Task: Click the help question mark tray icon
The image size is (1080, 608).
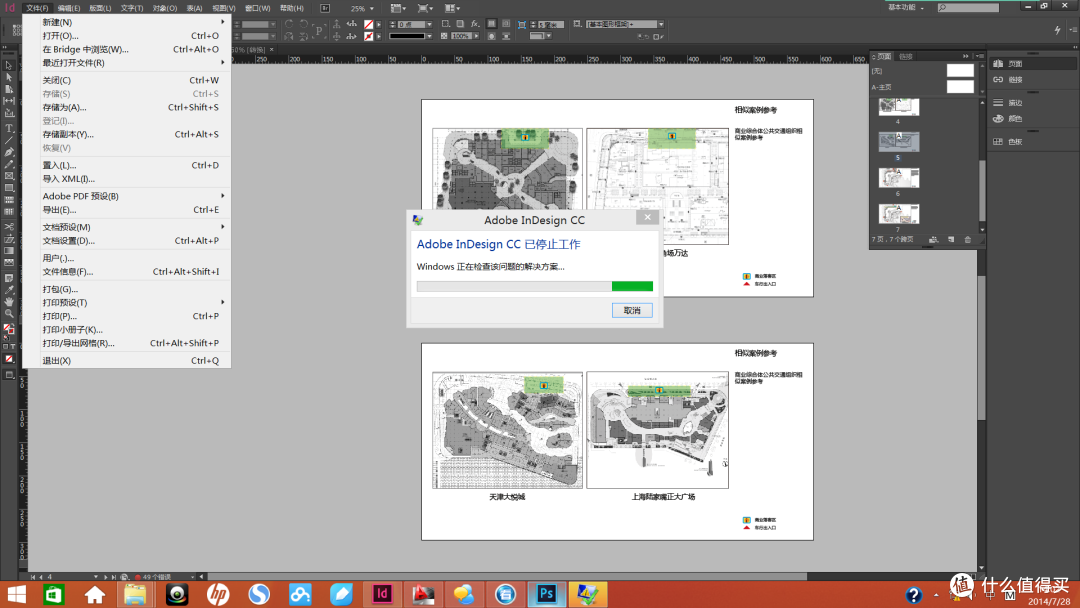Action: 913,595
